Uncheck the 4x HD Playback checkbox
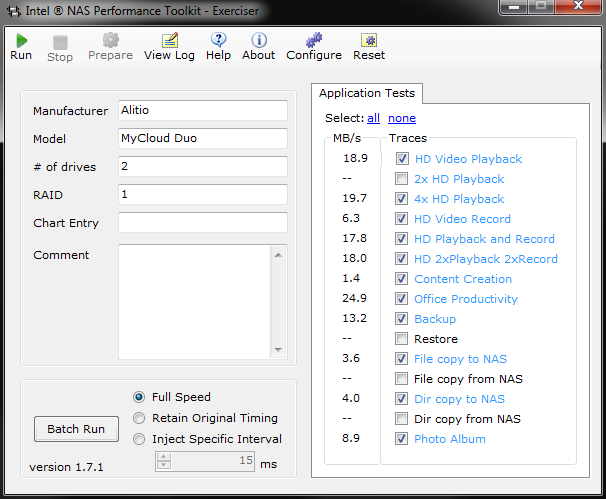 tap(401, 199)
